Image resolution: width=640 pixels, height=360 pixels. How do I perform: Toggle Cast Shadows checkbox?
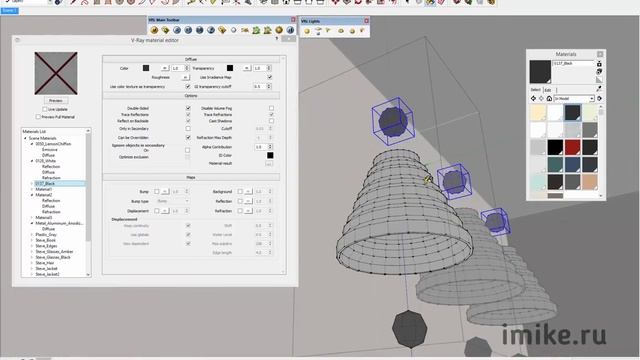point(271,121)
